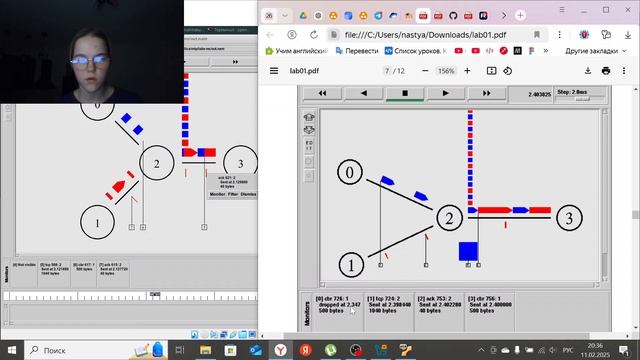640x360 pixels.
Task: Rotate the PDF page counterclockwise
Action: coord(508,71)
